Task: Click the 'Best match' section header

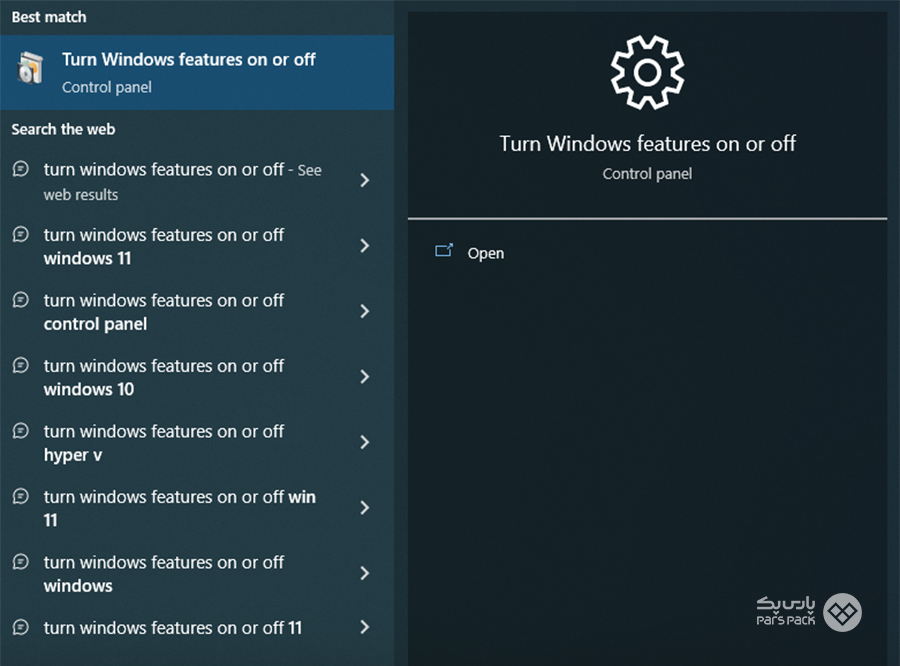Action: tap(49, 17)
